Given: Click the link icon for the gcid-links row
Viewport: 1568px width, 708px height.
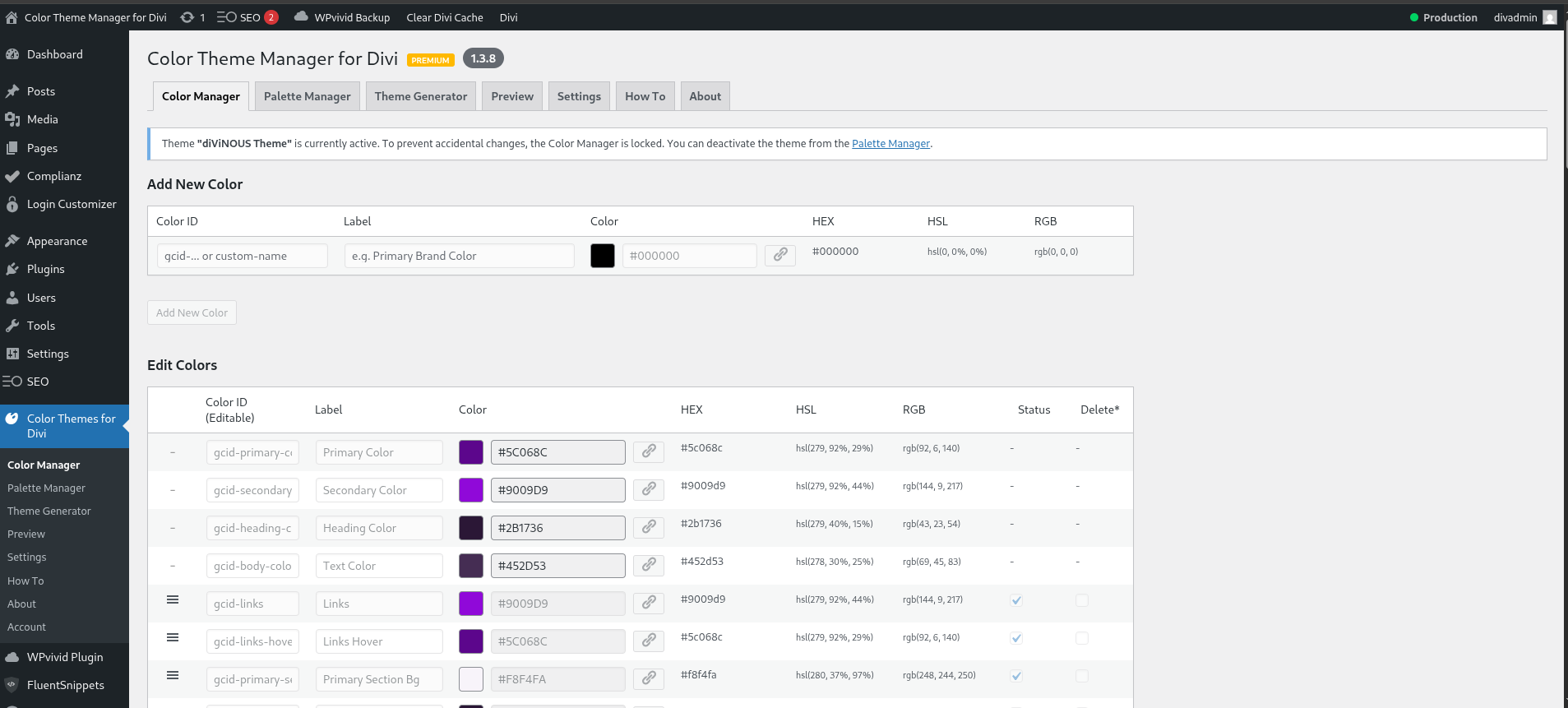Looking at the screenshot, I should tap(649, 603).
